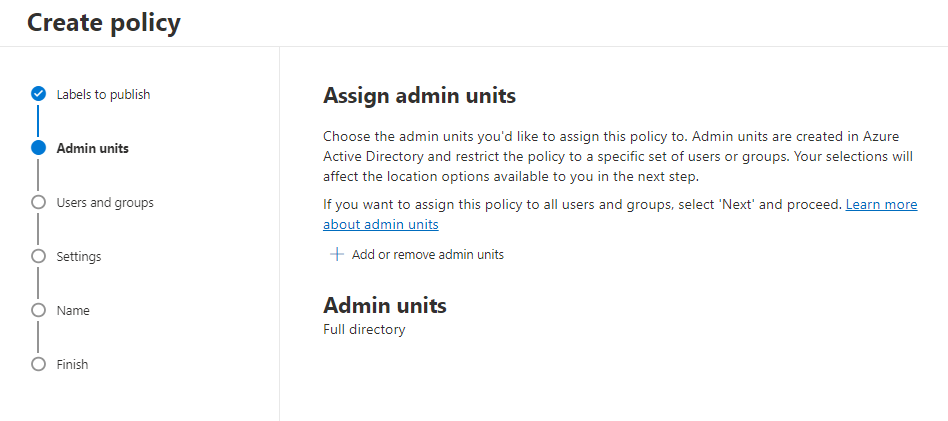
Task: Select the Full directory entry
Action: coord(364,329)
